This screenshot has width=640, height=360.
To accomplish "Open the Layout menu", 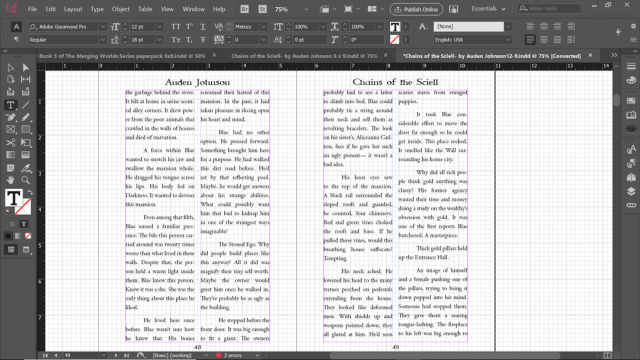I will click(x=73, y=9).
